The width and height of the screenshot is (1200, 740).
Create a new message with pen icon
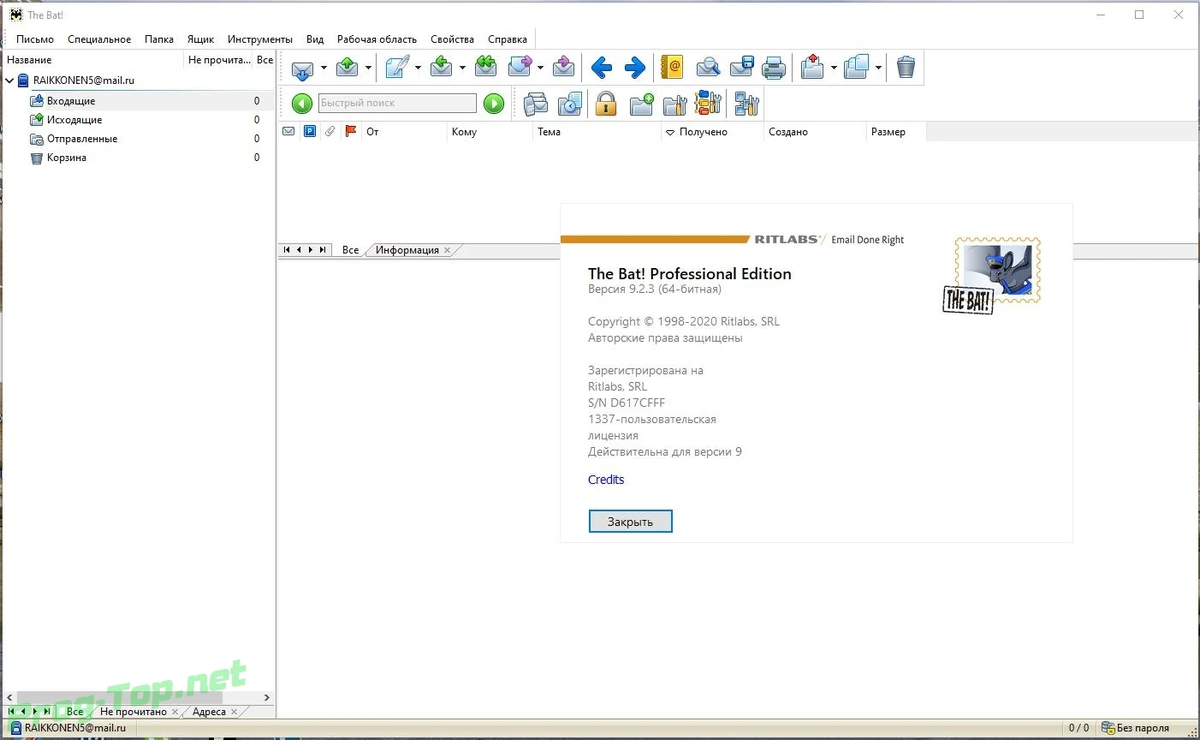coord(397,68)
